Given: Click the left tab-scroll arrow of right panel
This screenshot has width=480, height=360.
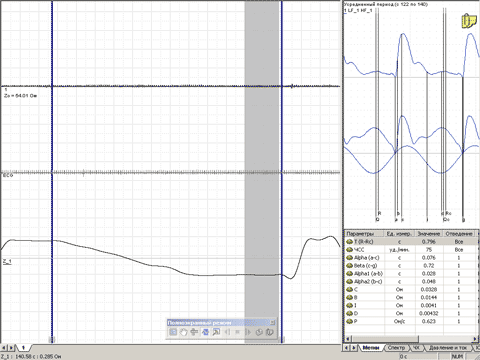Looking at the screenshot, I should pyautogui.click(x=346, y=348).
